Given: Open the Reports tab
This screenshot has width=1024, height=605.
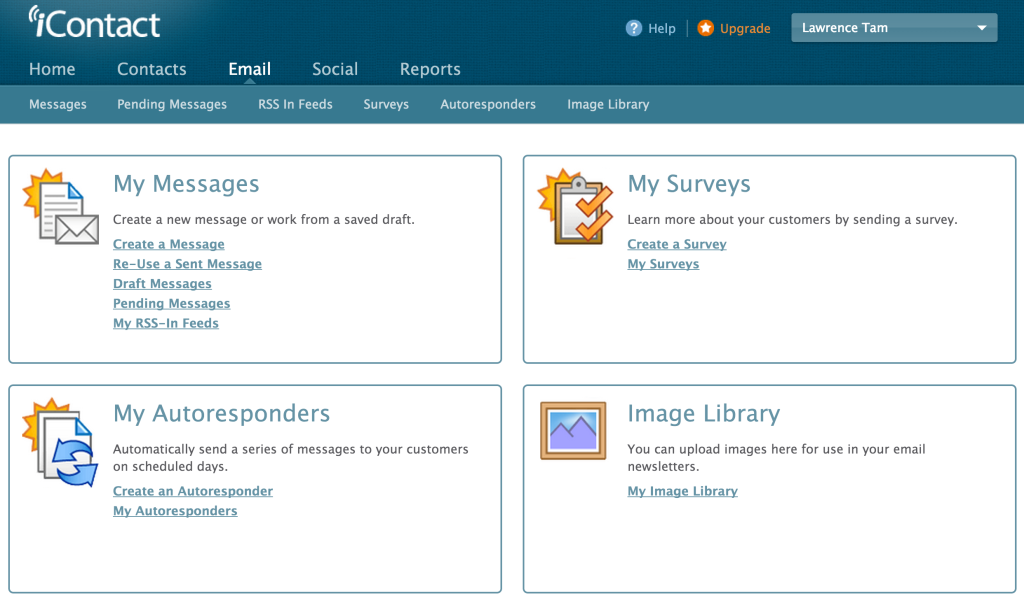Looking at the screenshot, I should [430, 69].
